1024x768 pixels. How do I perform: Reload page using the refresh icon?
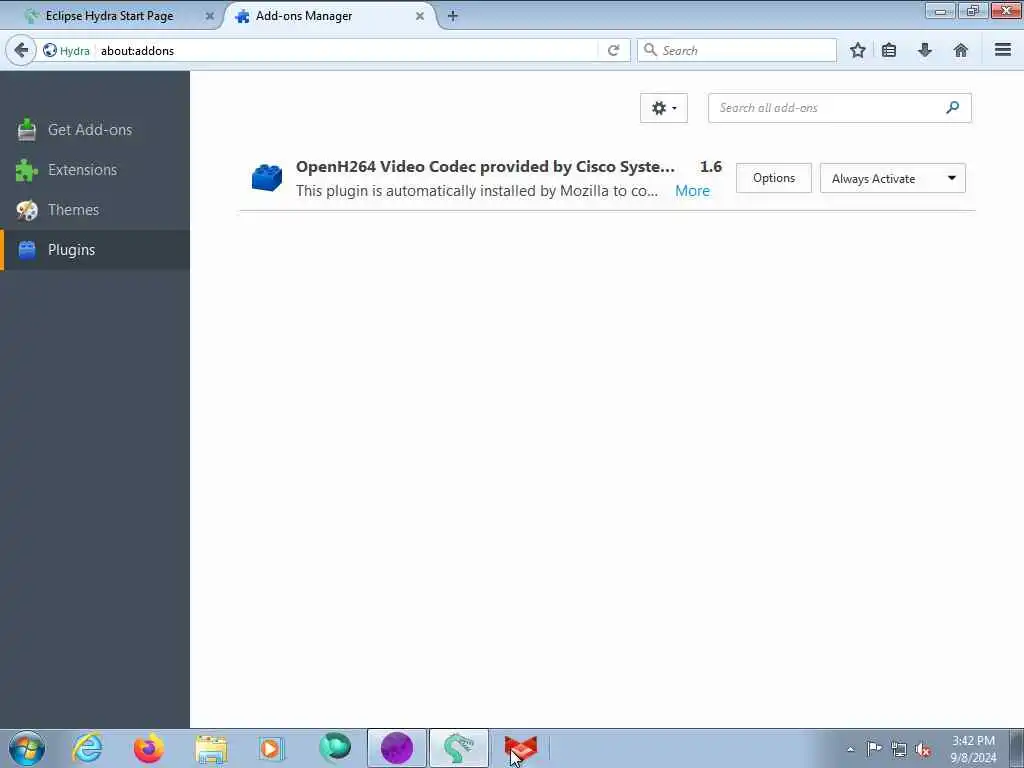(613, 50)
